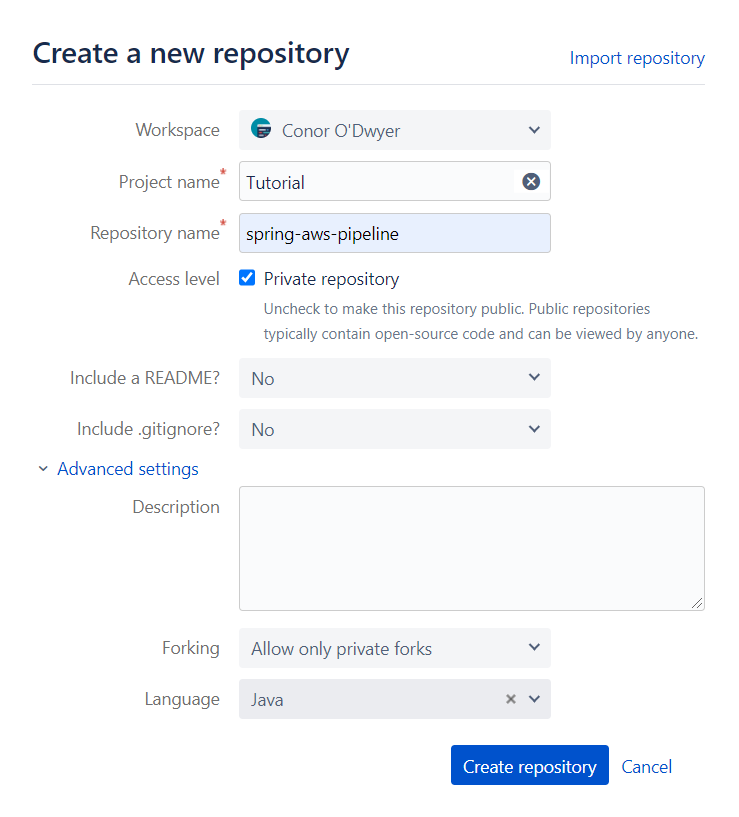Viewport: 739px width, 817px height.
Task: Click the chevron on the Language dropdown
Action: [x=533, y=699]
